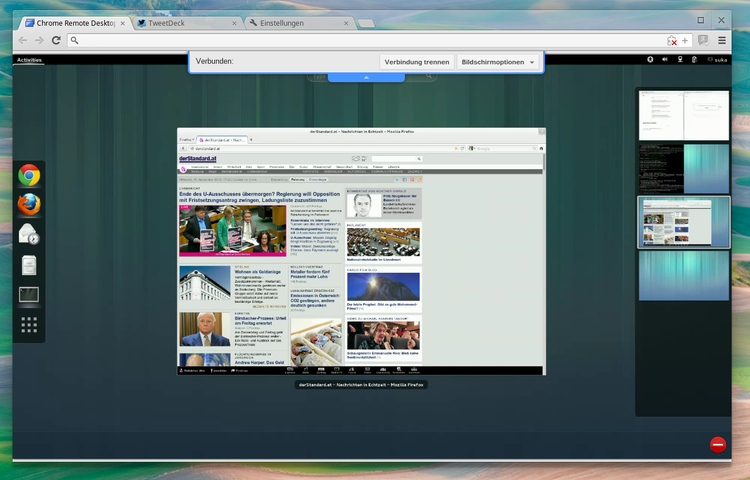The width and height of the screenshot is (750, 480).
Task: Click the red circular minus icon
Action: pyautogui.click(x=717, y=445)
